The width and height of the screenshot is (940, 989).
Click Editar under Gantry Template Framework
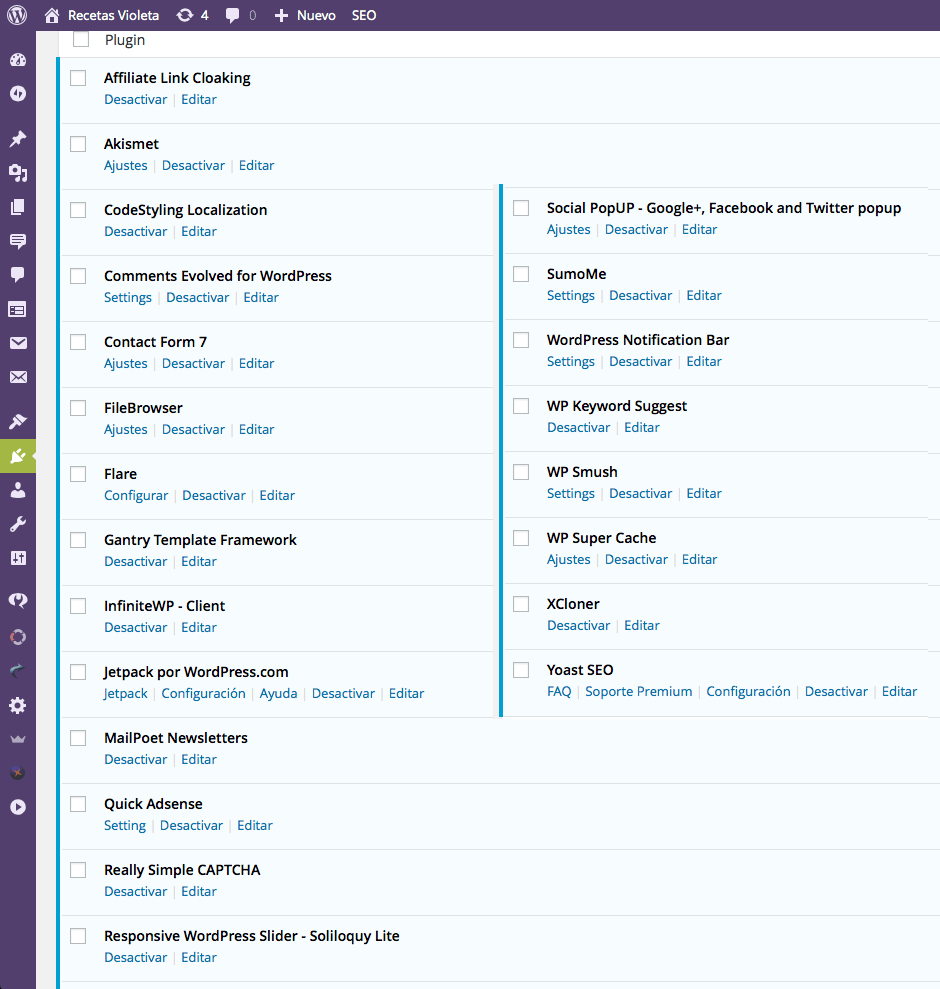tap(199, 561)
